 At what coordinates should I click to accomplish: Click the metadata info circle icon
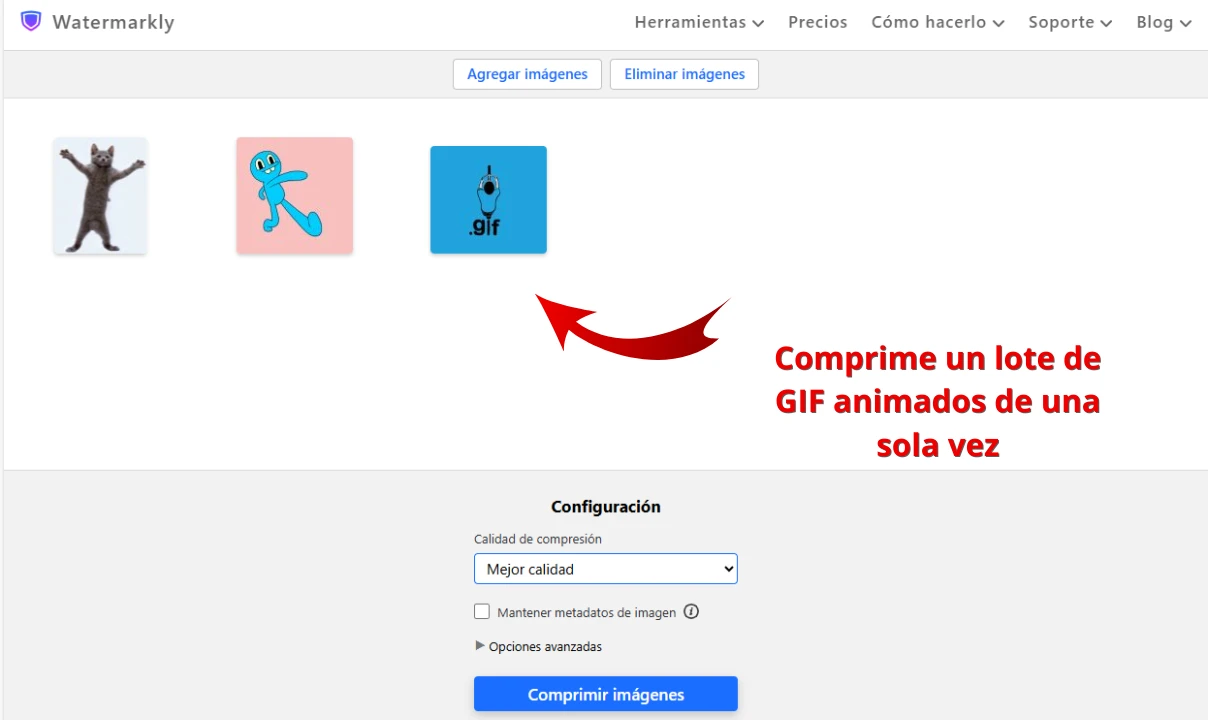click(691, 612)
